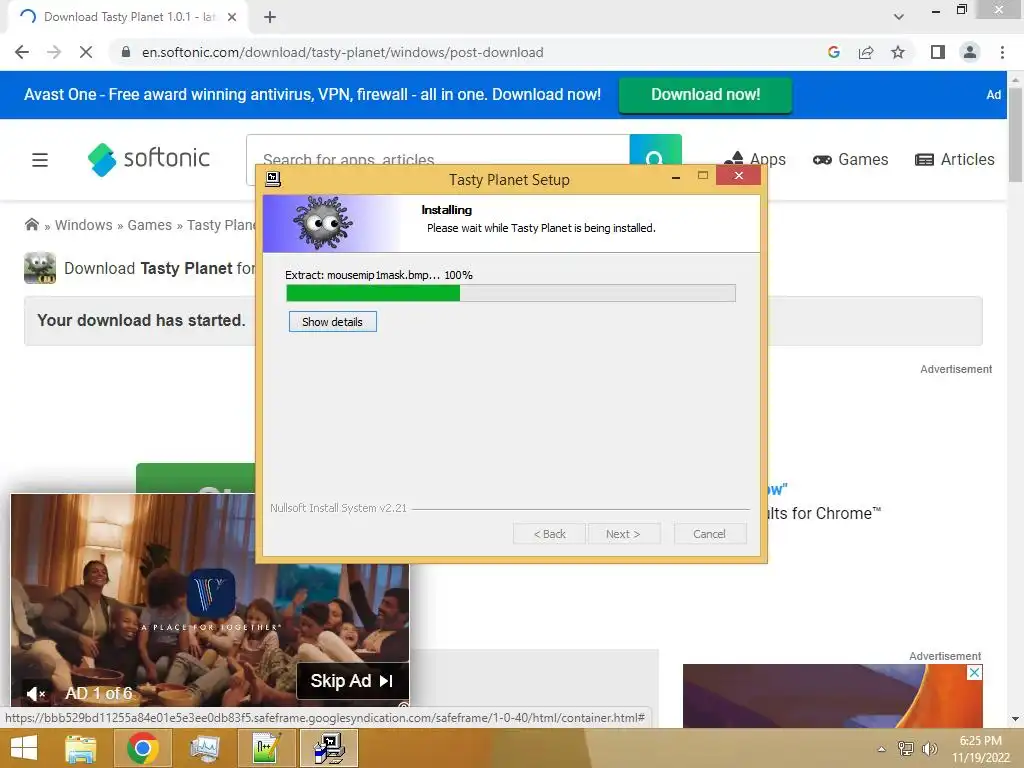Click the blue search button
Image resolution: width=1024 pixels, height=768 pixels.
pyautogui.click(x=655, y=150)
